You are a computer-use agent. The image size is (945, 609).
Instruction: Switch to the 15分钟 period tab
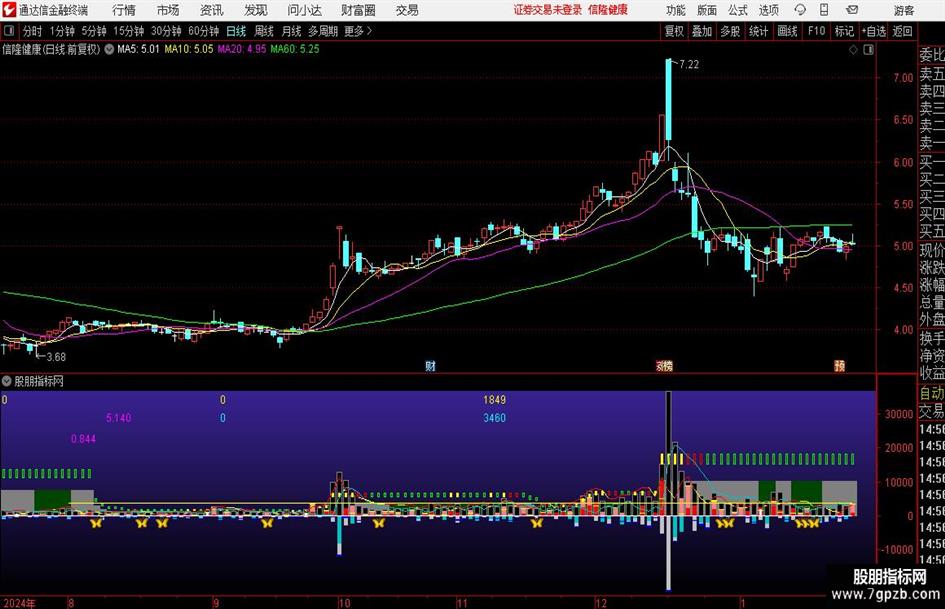pyautogui.click(x=129, y=31)
